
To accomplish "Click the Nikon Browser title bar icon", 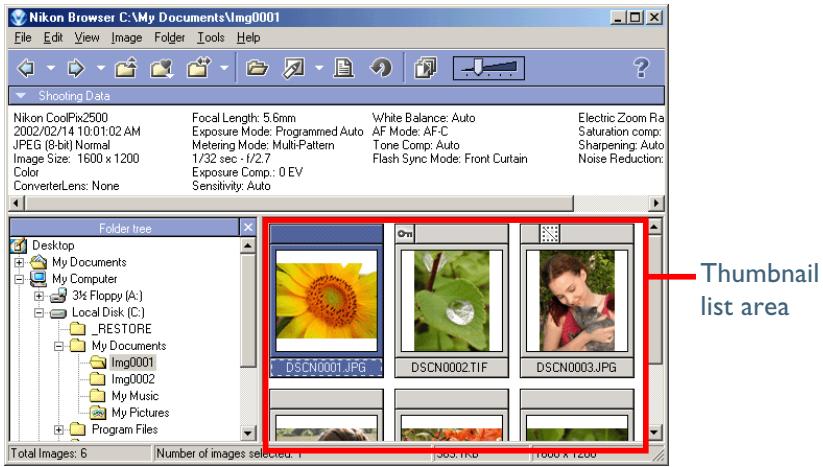I will coord(19,17).
